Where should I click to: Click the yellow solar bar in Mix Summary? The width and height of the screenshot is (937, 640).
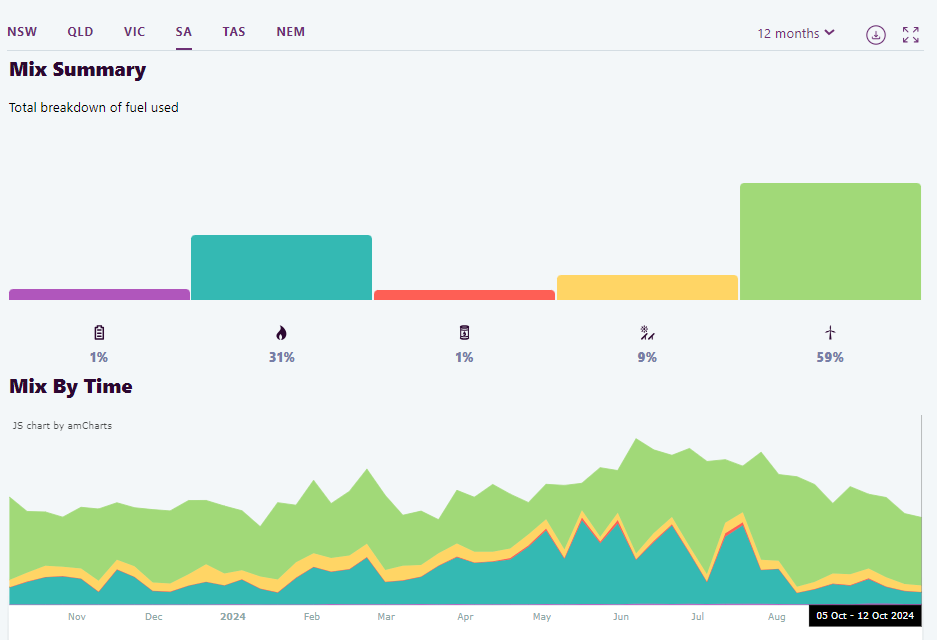click(x=647, y=288)
